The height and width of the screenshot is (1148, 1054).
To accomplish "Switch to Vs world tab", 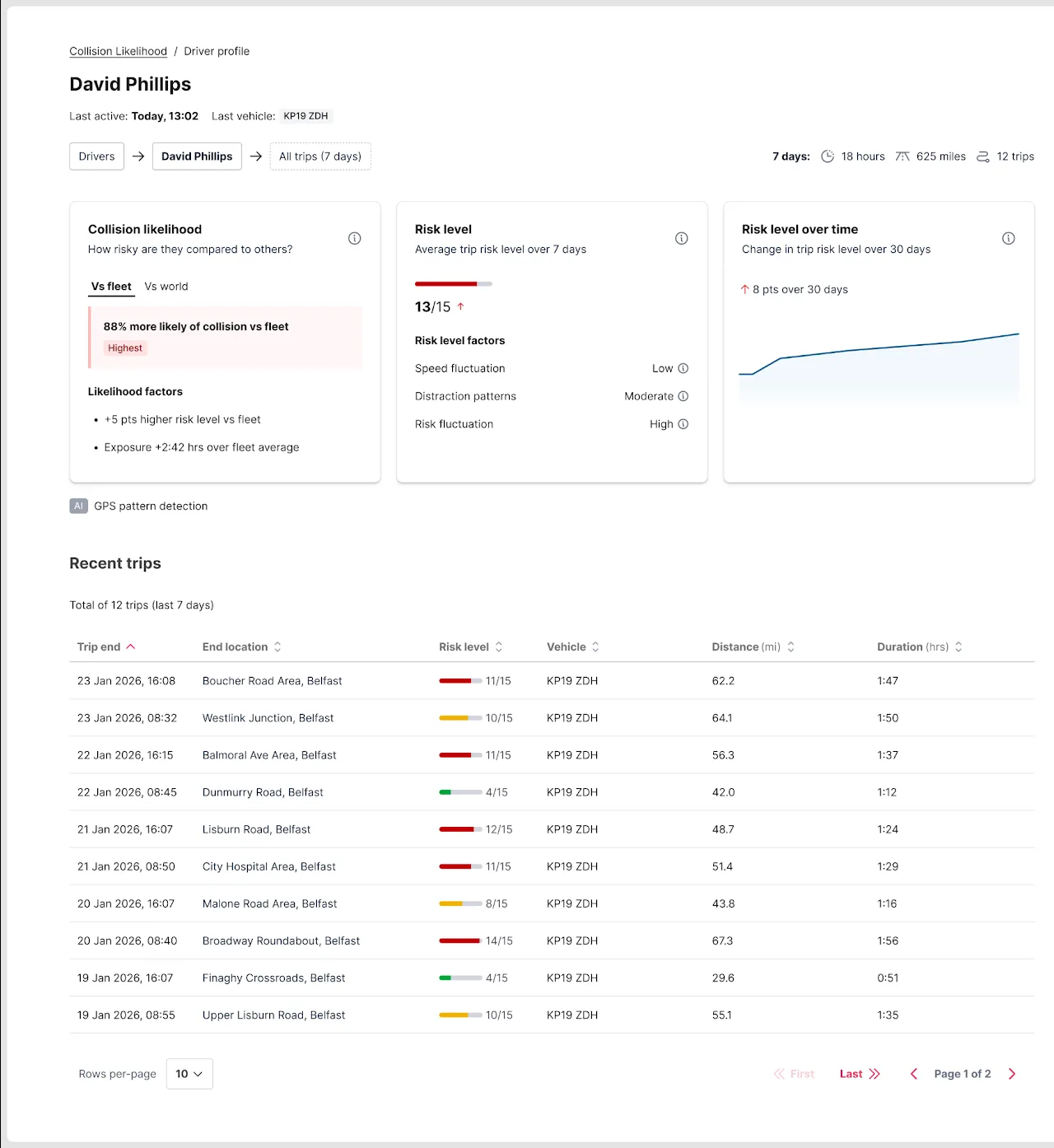I will click(x=166, y=287).
